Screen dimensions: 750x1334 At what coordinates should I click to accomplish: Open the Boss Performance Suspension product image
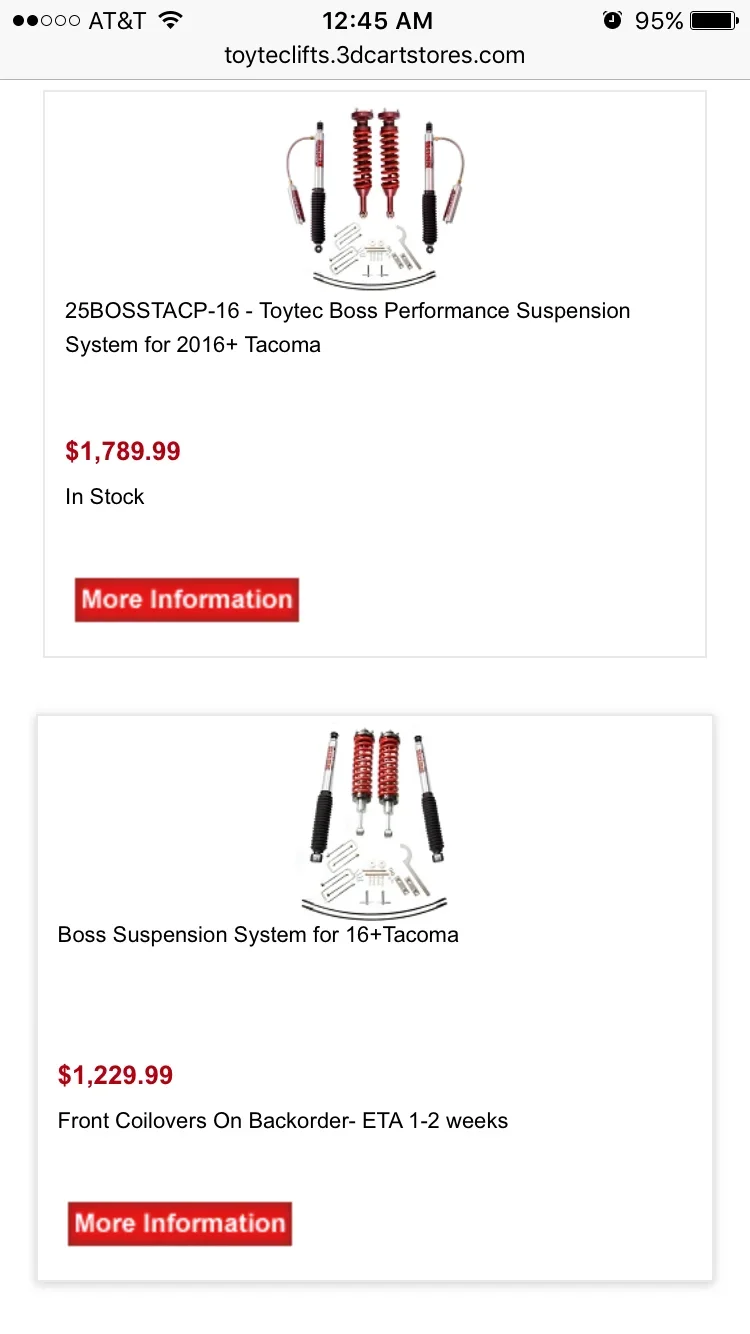coord(375,197)
